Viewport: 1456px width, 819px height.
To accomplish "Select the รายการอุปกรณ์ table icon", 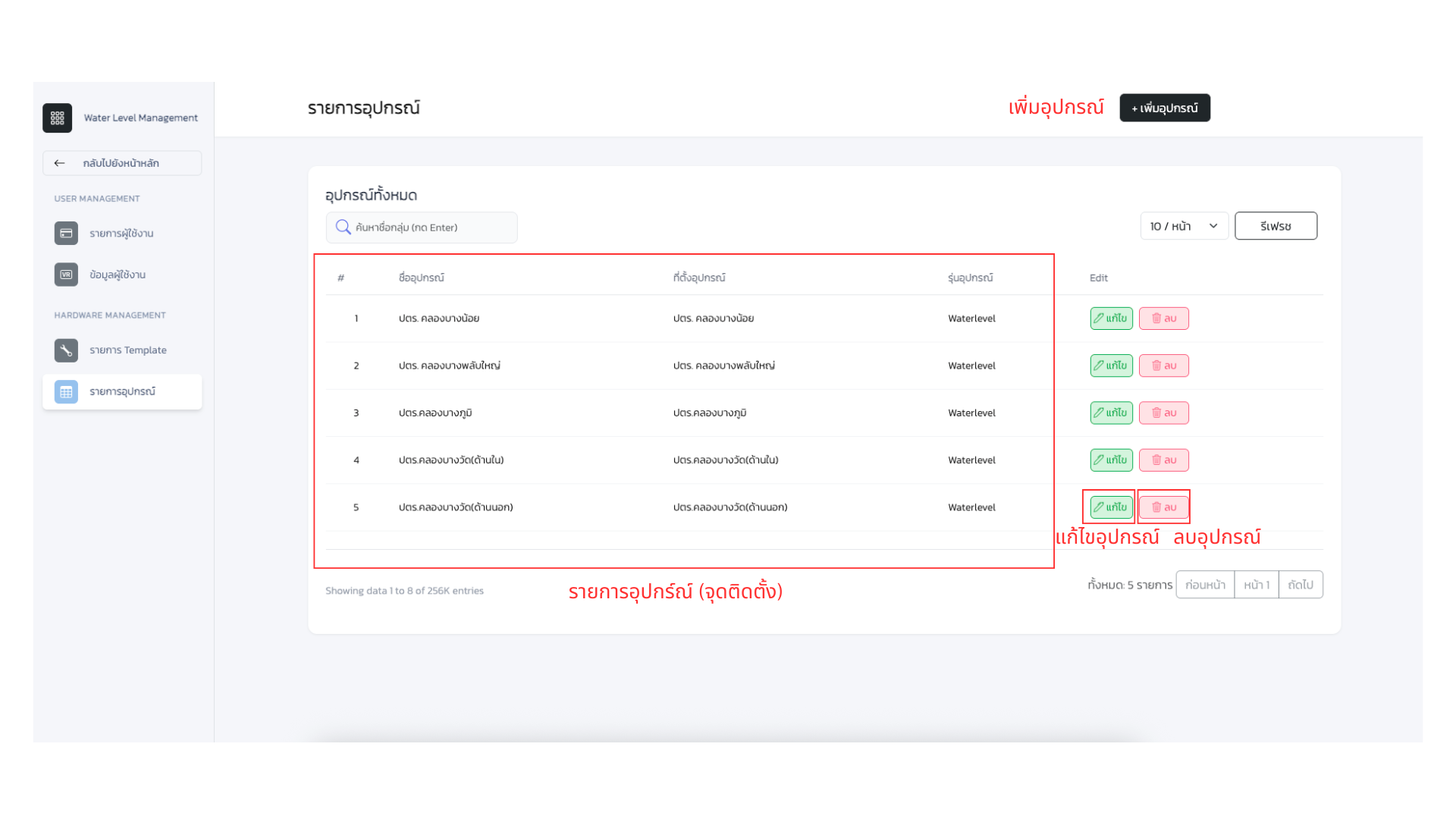I will tap(66, 391).
